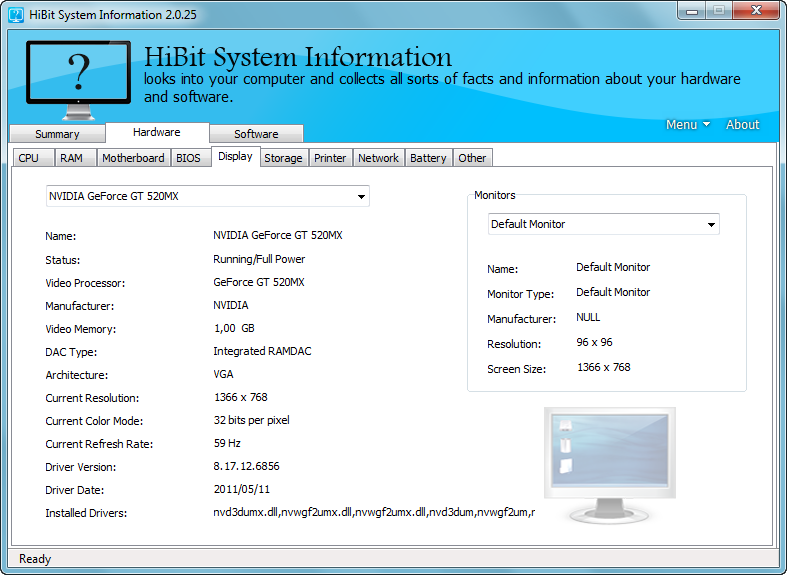The height and width of the screenshot is (575, 787).
Task: Click the Monitor Type value Default Monitor
Action: (613, 292)
